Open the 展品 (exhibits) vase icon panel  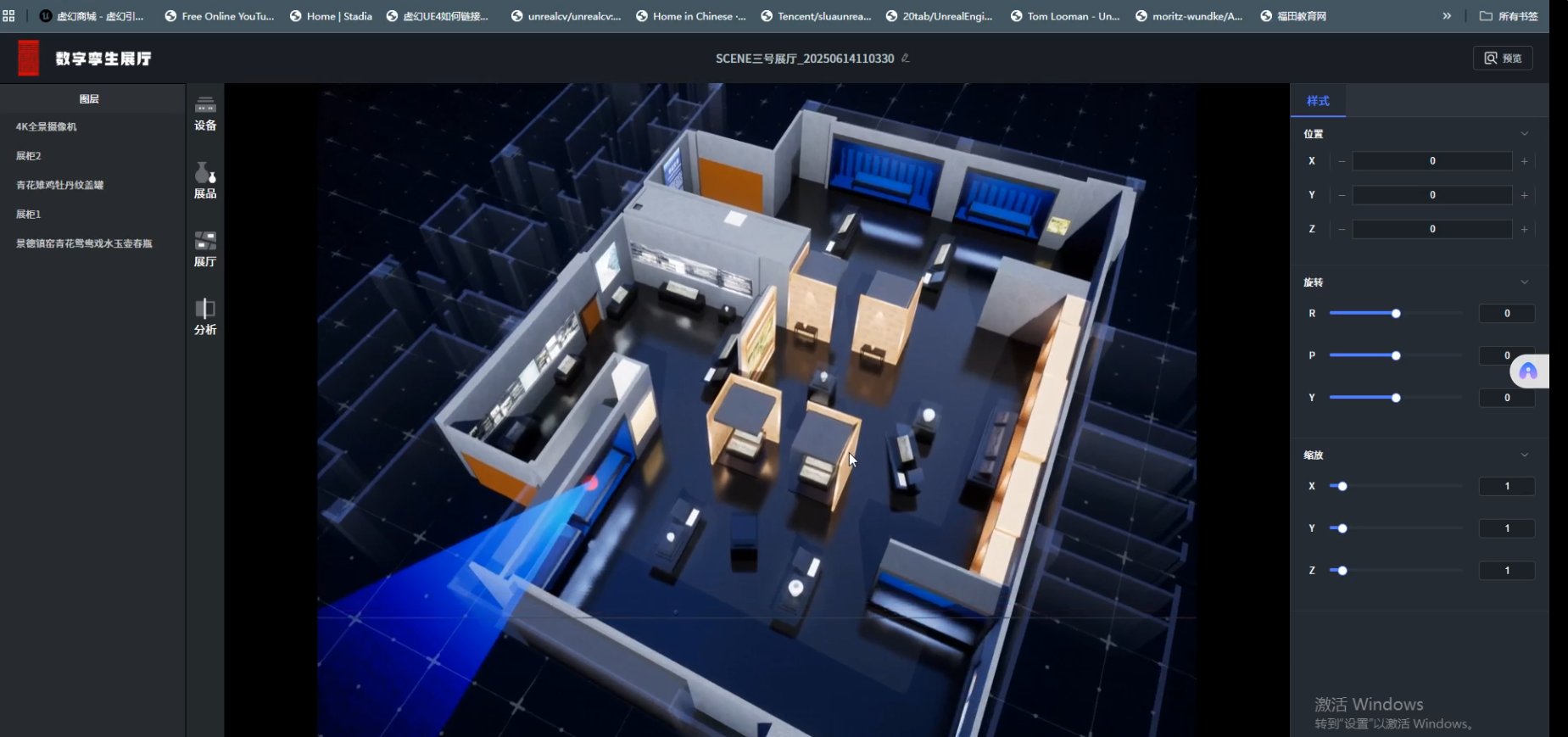pyautogui.click(x=205, y=181)
